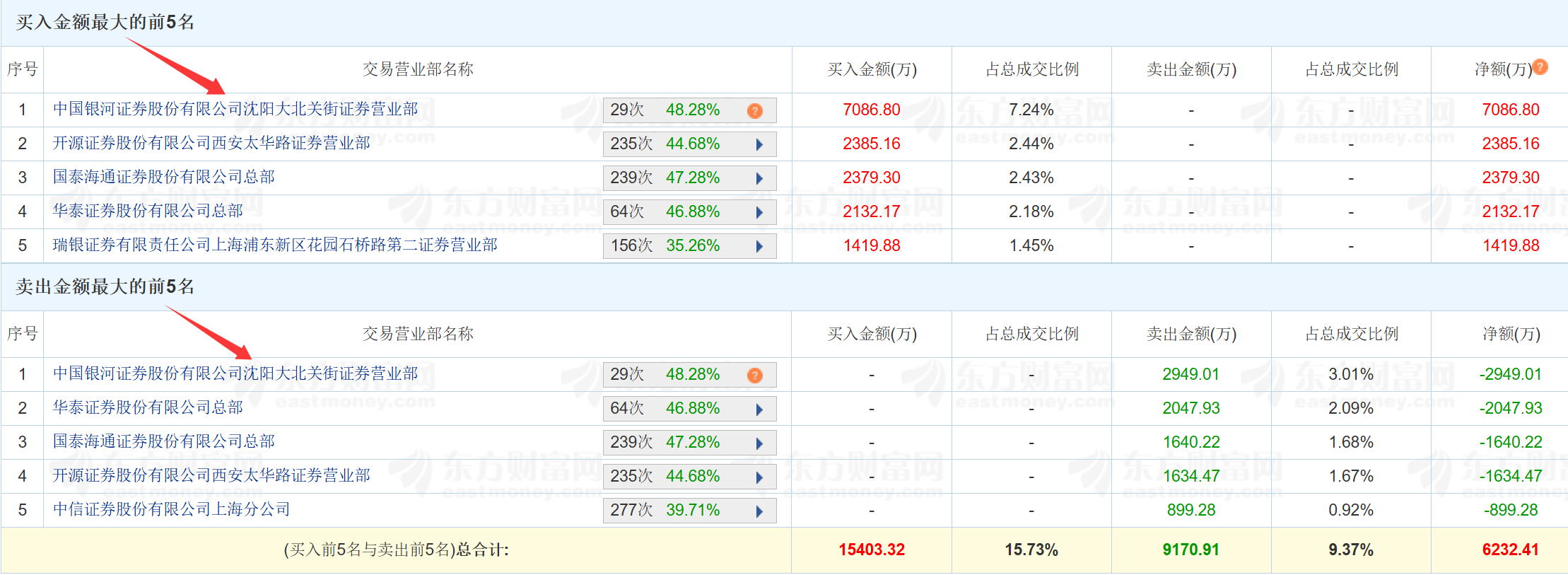The width and height of the screenshot is (1568, 575).
Task: Click buy amount 2379.30 in buy column
Action: pos(872,178)
